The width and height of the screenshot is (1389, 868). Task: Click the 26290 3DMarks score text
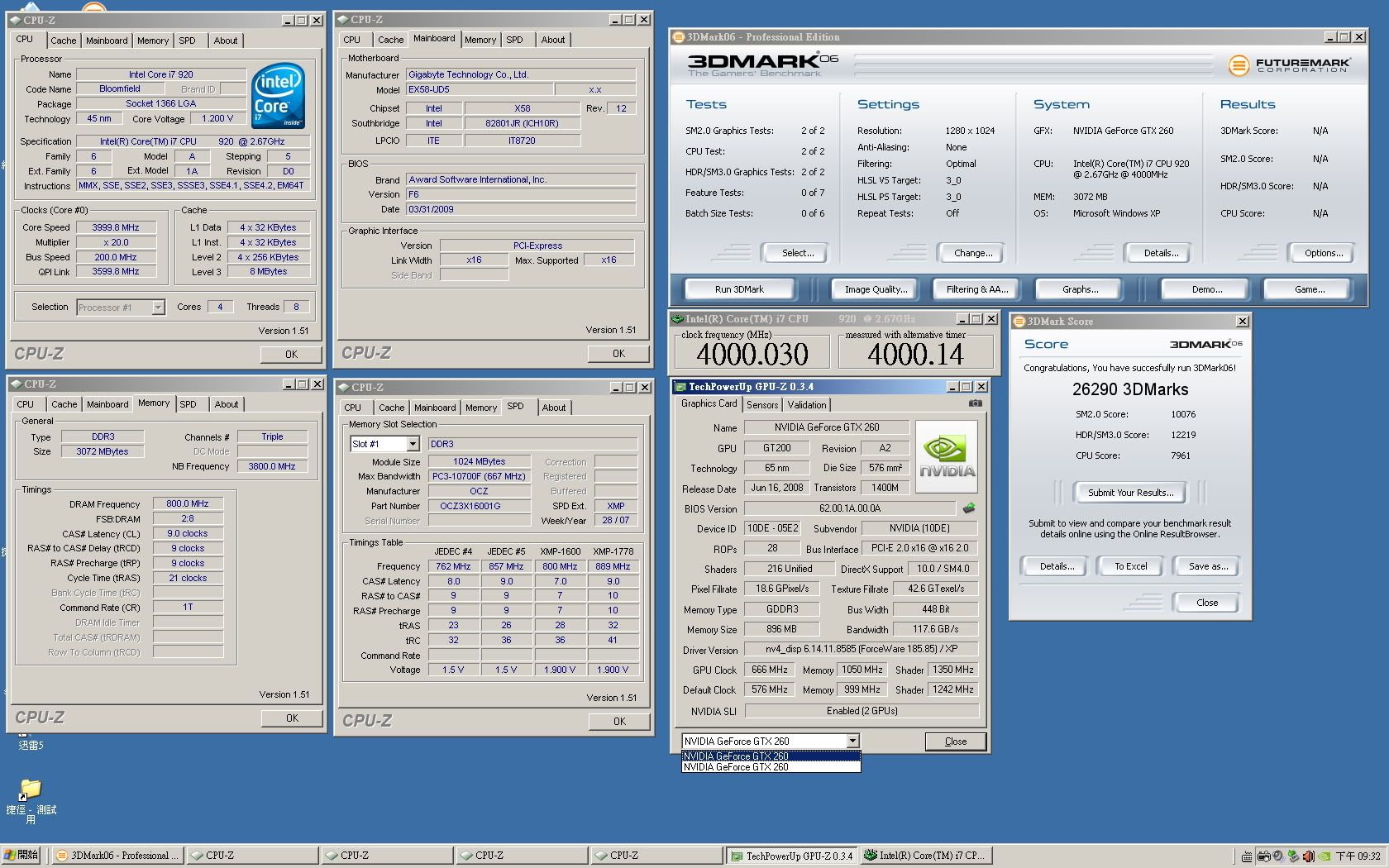click(x=1130, y=389)
